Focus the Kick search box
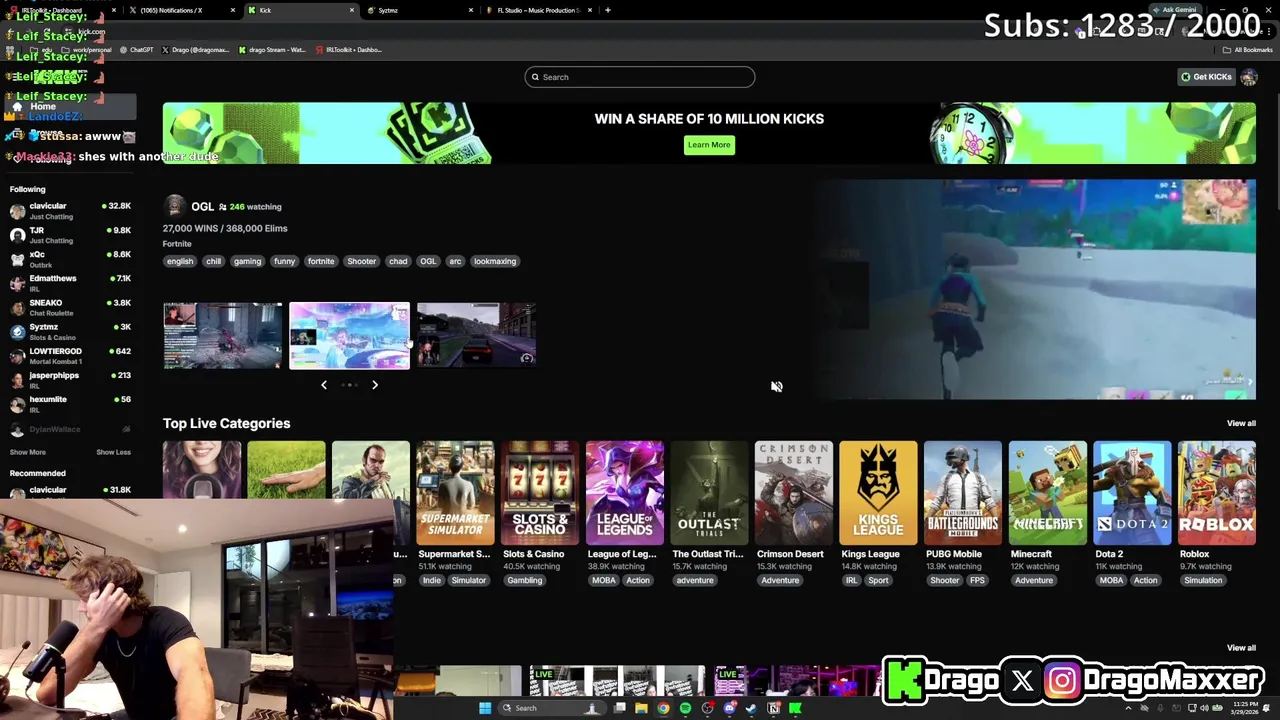Screen dimensions: 1280x720 point(640,77)
